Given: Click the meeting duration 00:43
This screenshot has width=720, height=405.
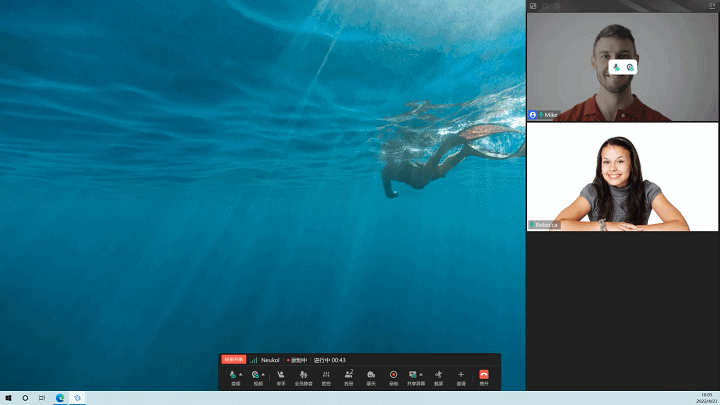Looking at the screenshot, I should (x=330, y=360).
